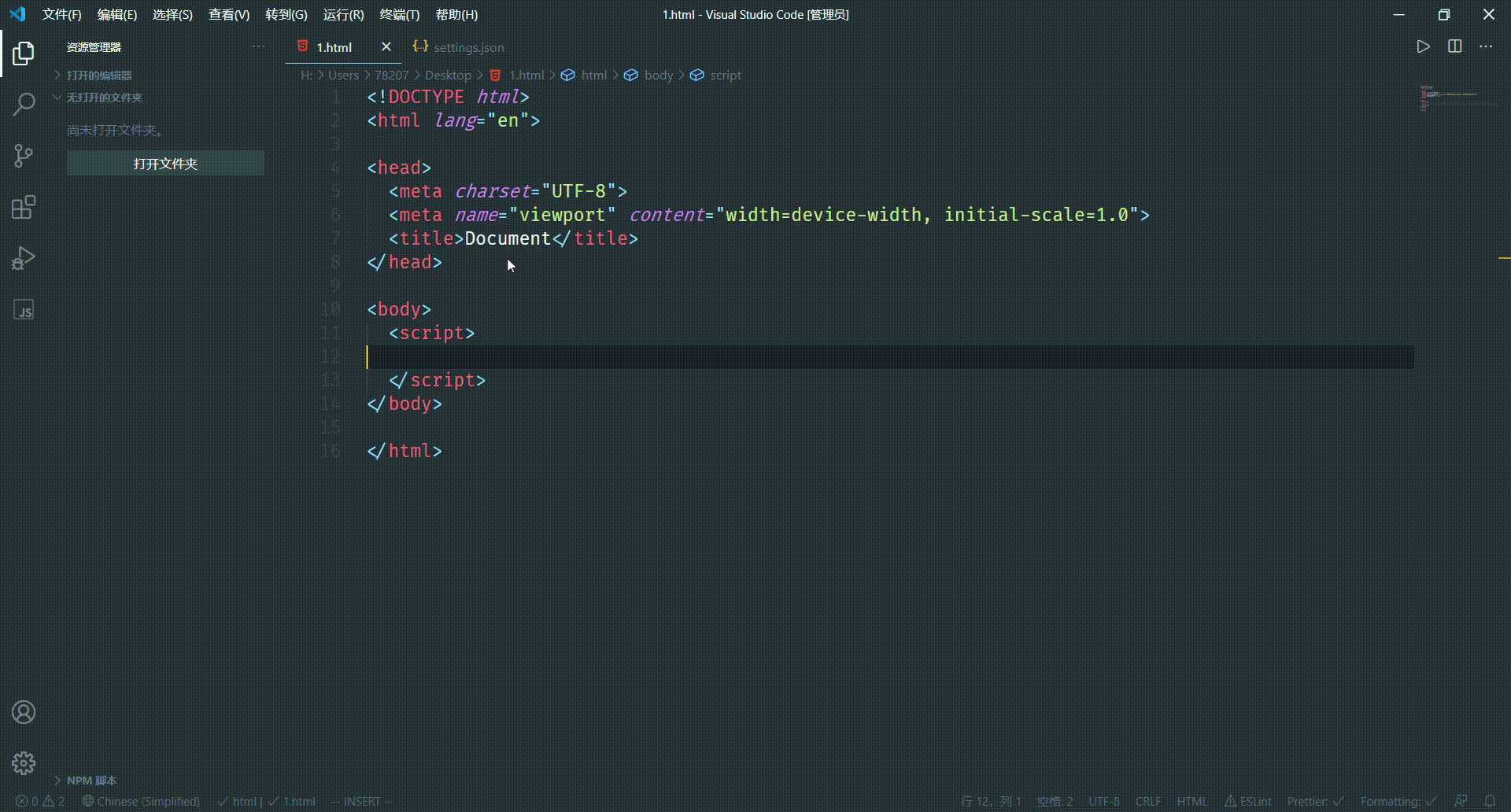This screenshot has width=1511, height=812.
Task: Click the -- INSERT -- mode indicator
Action: 362,801
